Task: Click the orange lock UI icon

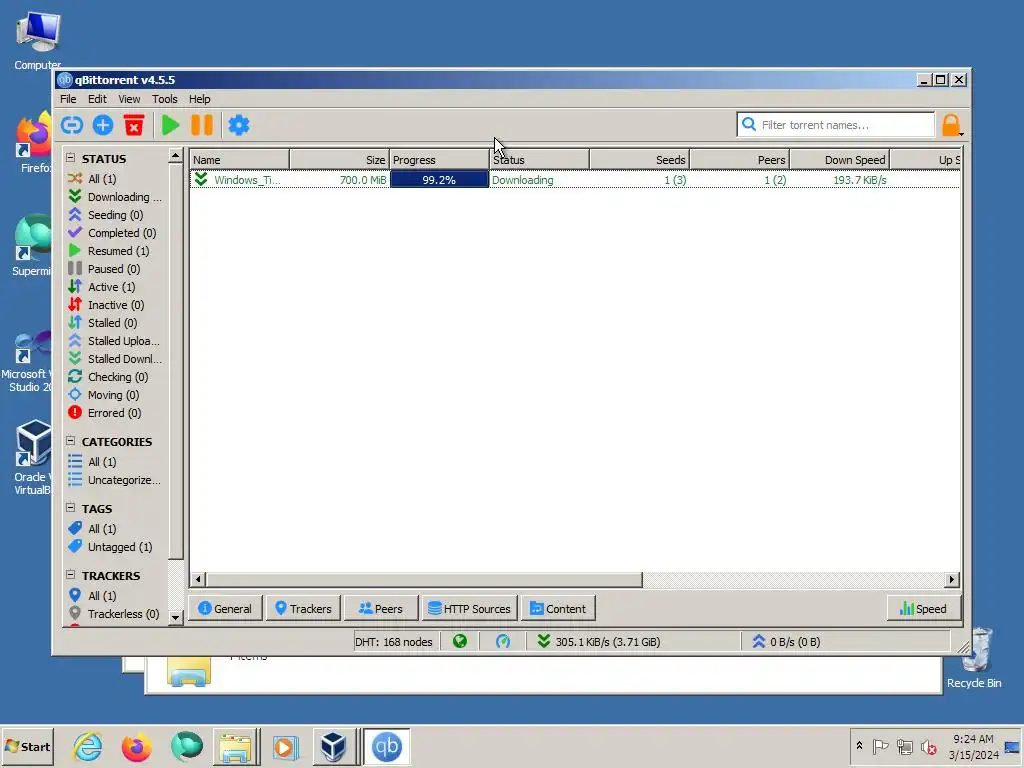Action: pyautogui.click(x=950, y=125)
